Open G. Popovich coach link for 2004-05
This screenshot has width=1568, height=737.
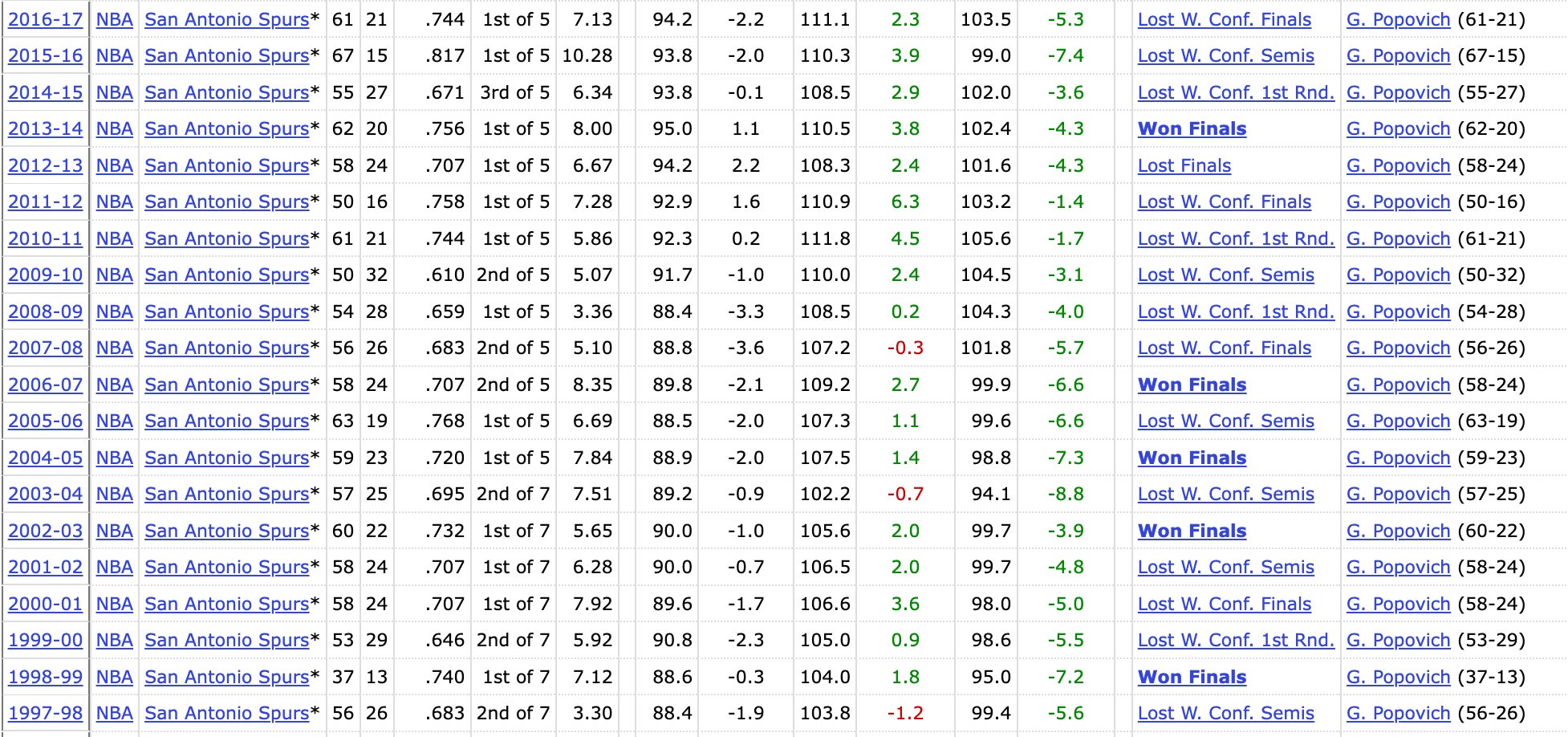1398,458
